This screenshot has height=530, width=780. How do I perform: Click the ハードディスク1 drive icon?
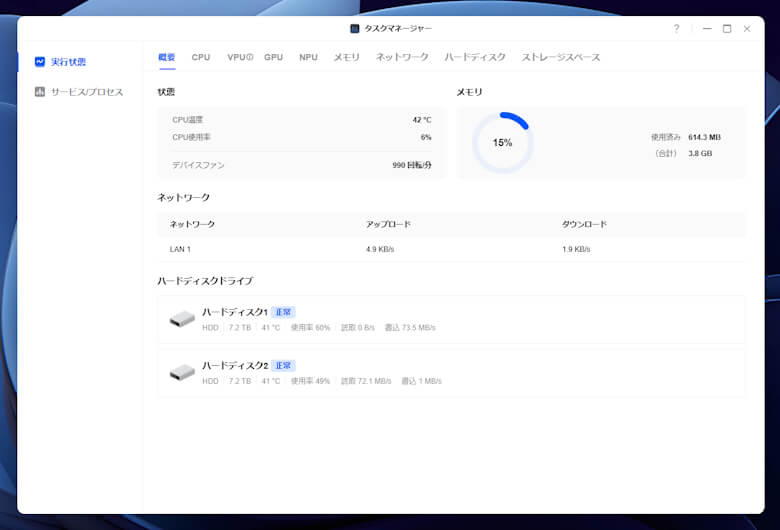(182, 319)
